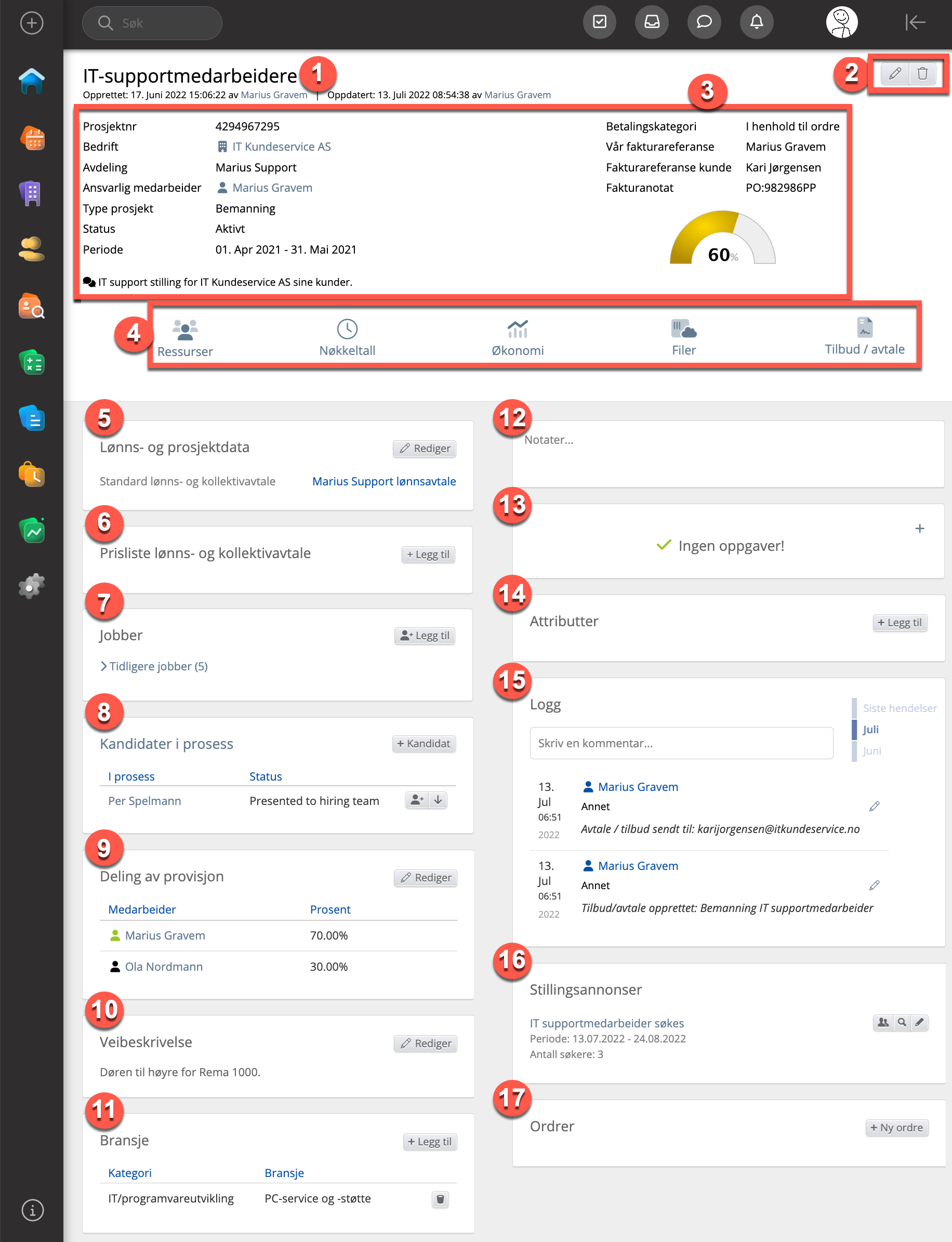The image size is (952, 1242).
Task: Click the pencil edit icon beside the trash icon
Action: 895,74
